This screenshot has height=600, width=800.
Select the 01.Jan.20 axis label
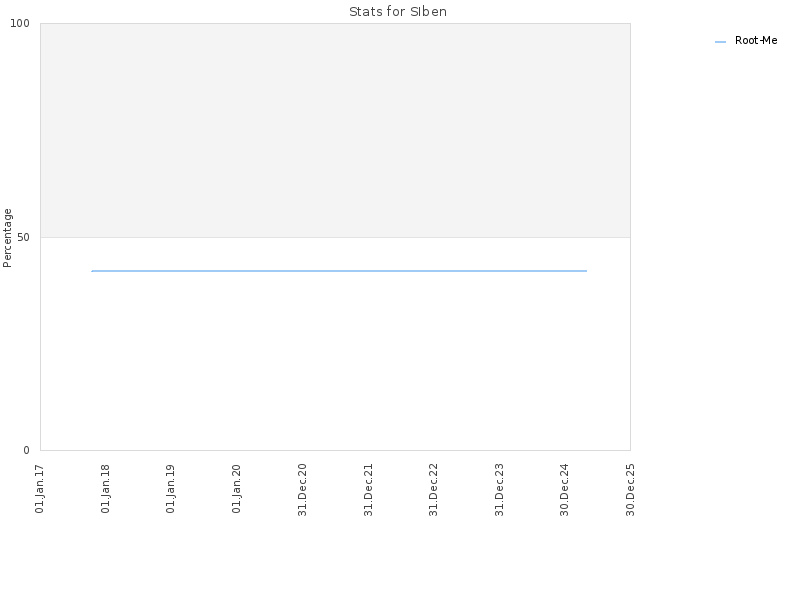pyautogui.click(x=236, y=489)
